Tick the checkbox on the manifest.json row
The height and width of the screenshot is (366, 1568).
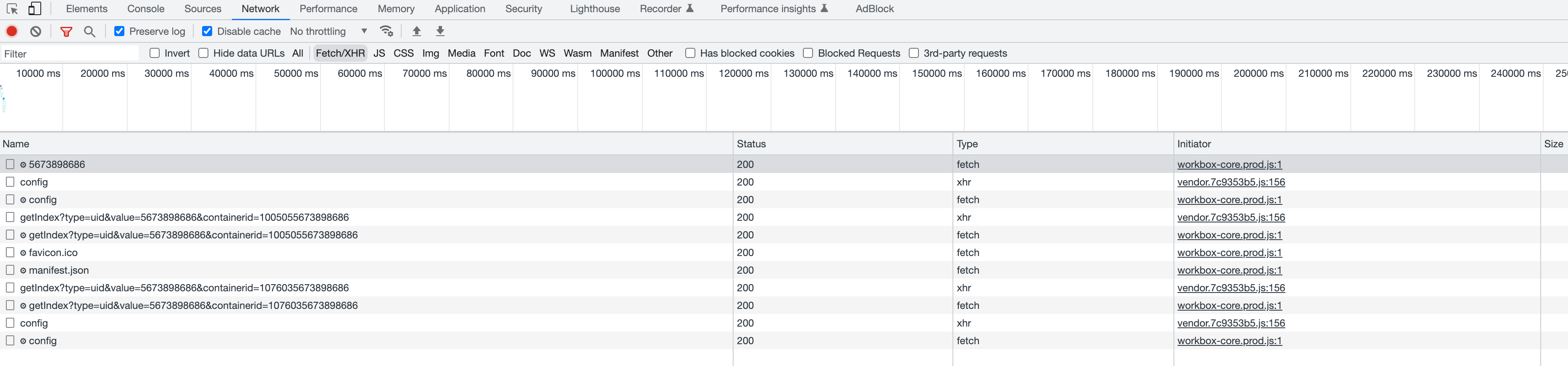(x=11, y=270)
